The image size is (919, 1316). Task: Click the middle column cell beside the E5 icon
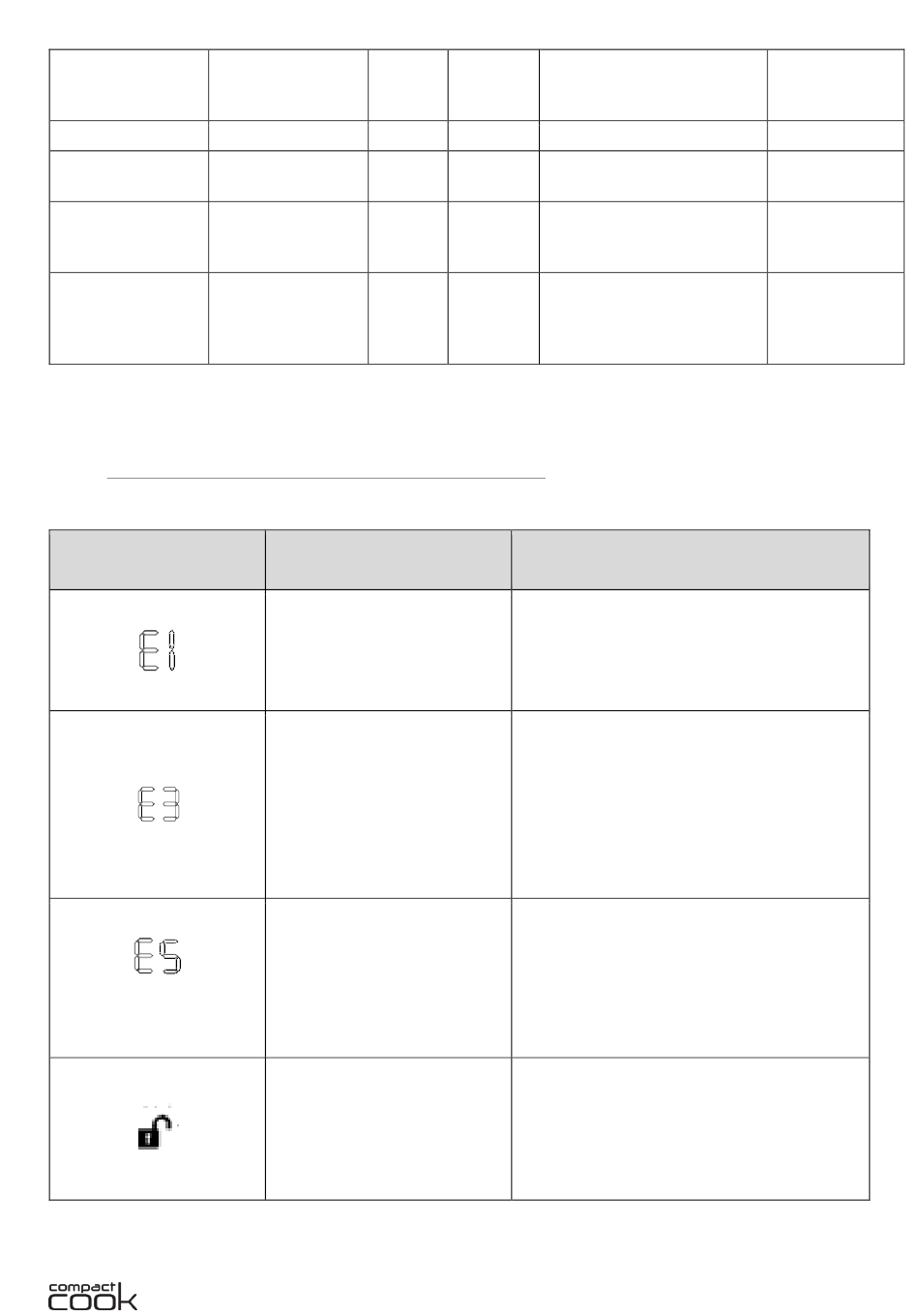388,977
